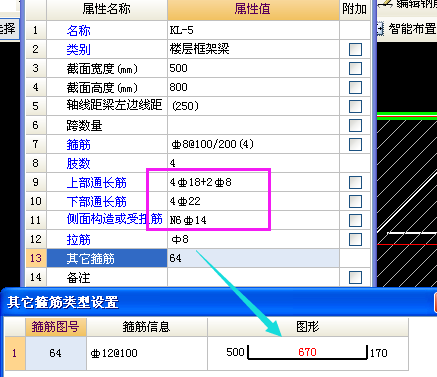This screenshot has width=437, height=377.
Task: Tick the 附加 checkbox for 轴线距梁左边线距 row
Action: [355, 106]
